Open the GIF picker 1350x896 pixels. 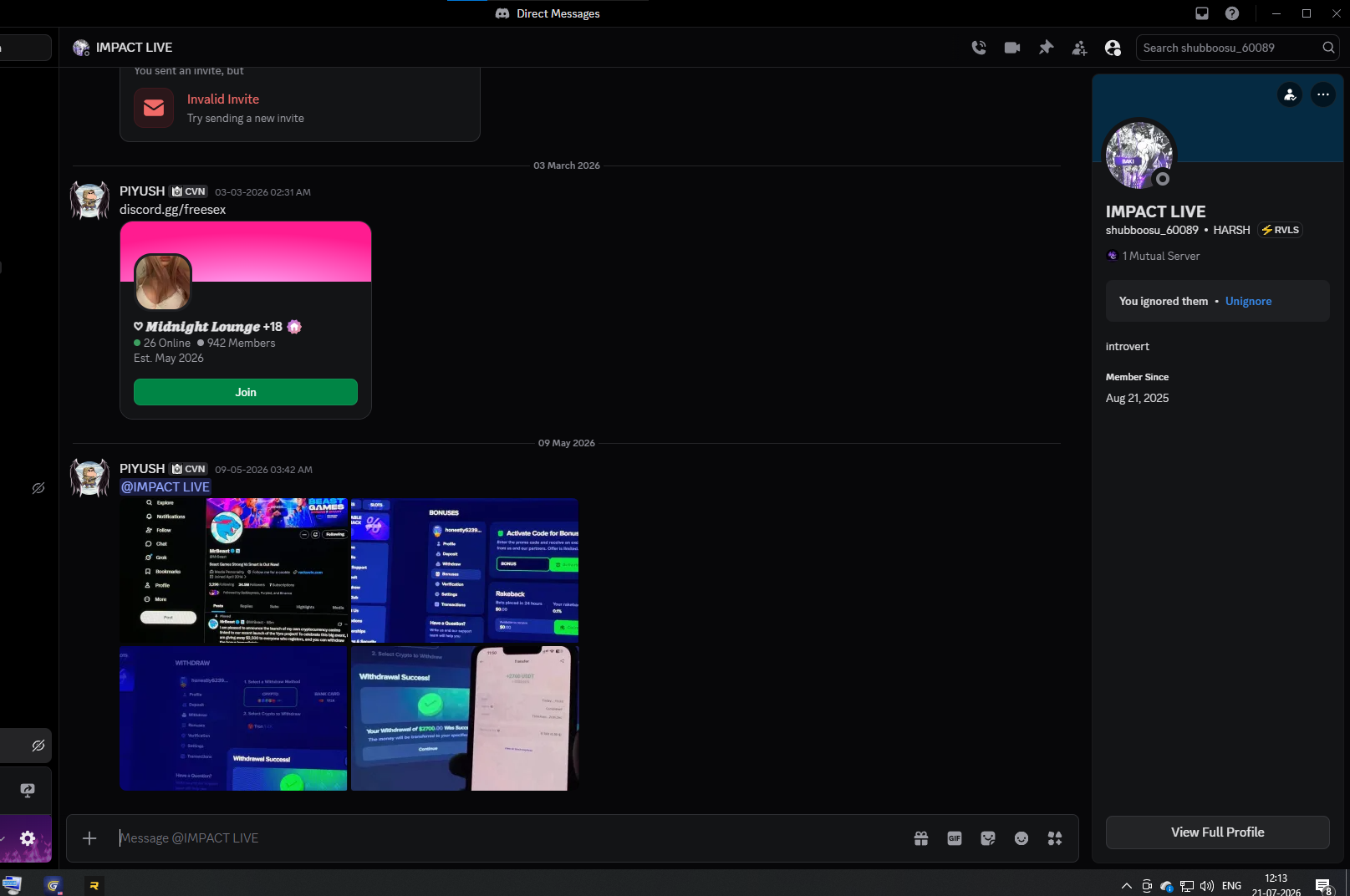[955, 838]
